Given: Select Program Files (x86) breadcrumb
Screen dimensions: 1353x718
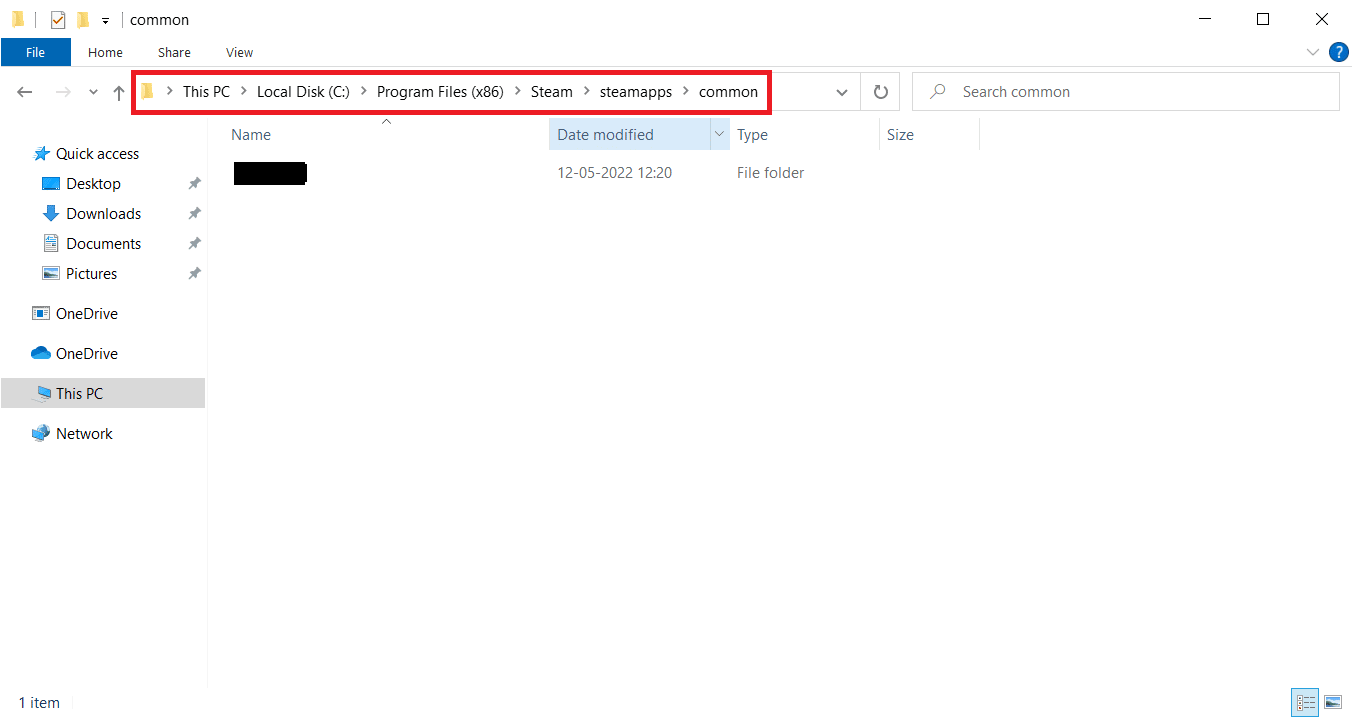Looking at the screenshot, I should click(440, 92).
